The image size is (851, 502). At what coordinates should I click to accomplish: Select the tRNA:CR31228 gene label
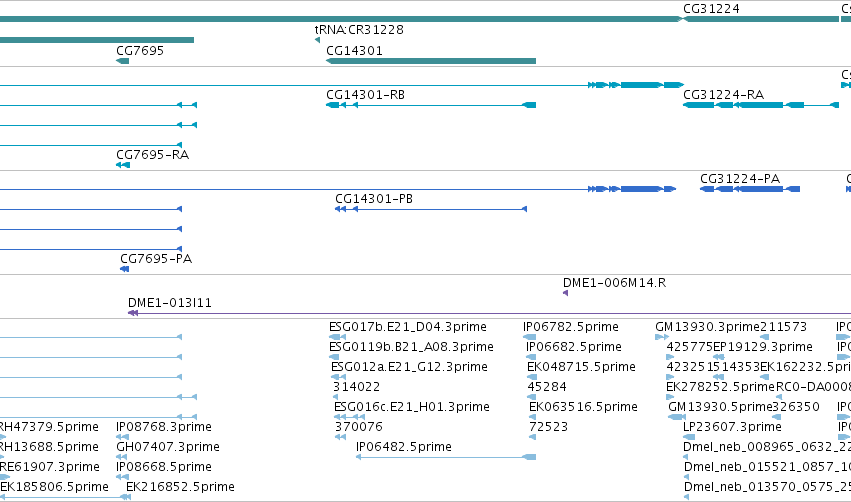click(359, 30)
